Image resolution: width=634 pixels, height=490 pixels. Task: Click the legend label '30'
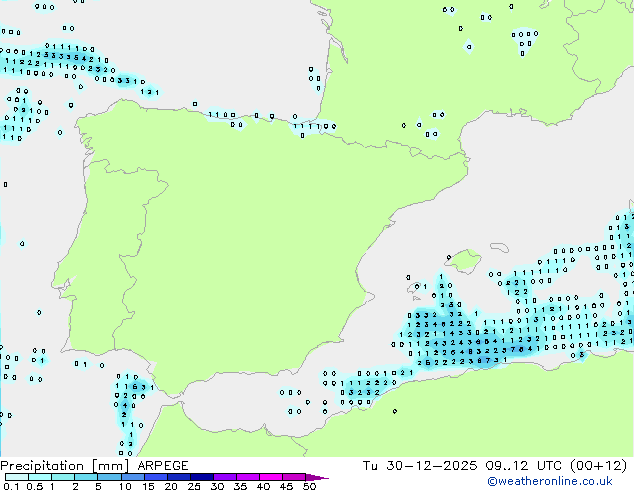pos(217,486)
